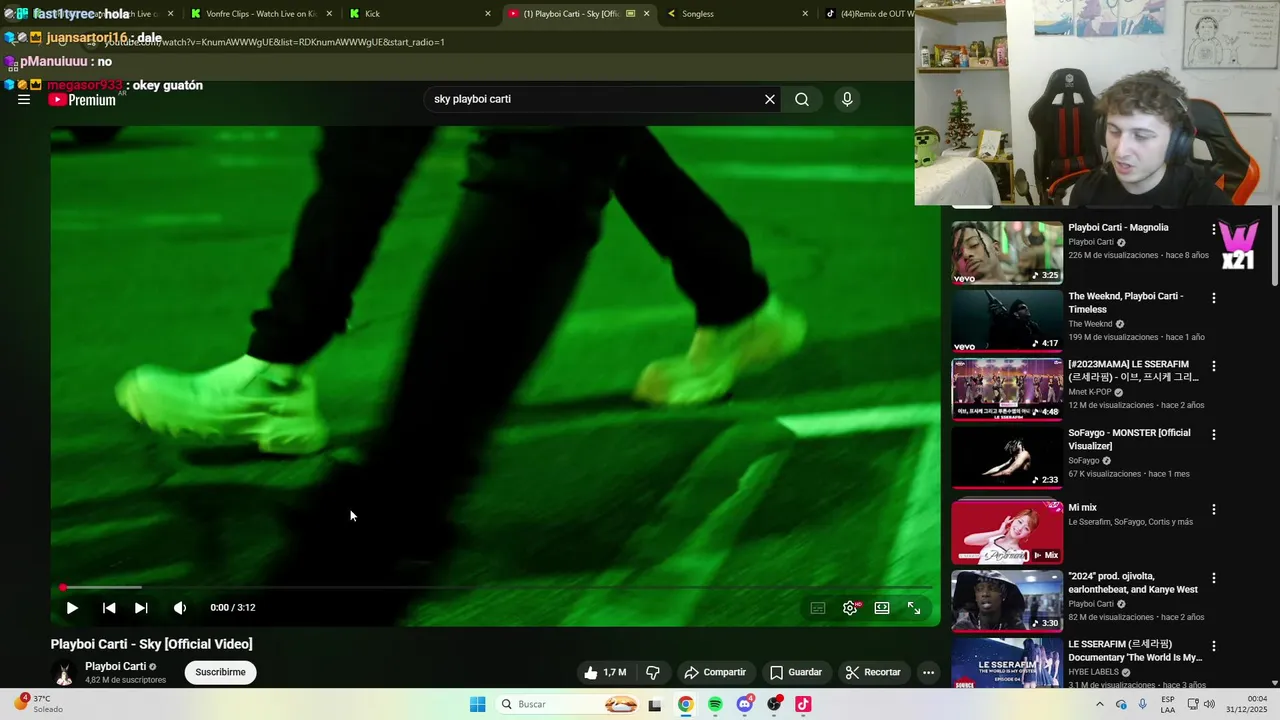Close the Kick tab
Screen dimensions: 1280x720
pos(488,14)
